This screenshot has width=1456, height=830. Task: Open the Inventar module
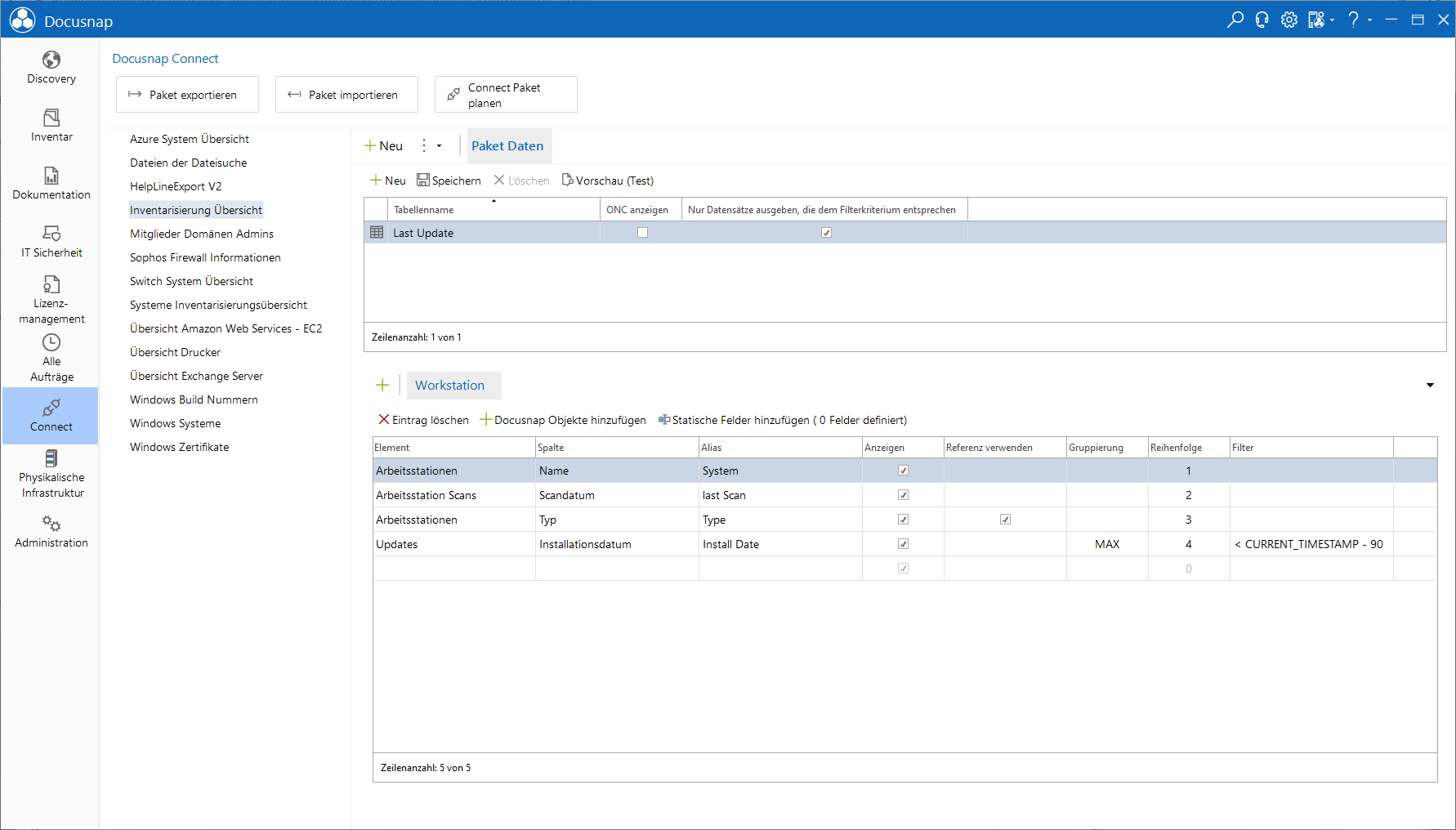pyautogui.click(x=51, y=126)
